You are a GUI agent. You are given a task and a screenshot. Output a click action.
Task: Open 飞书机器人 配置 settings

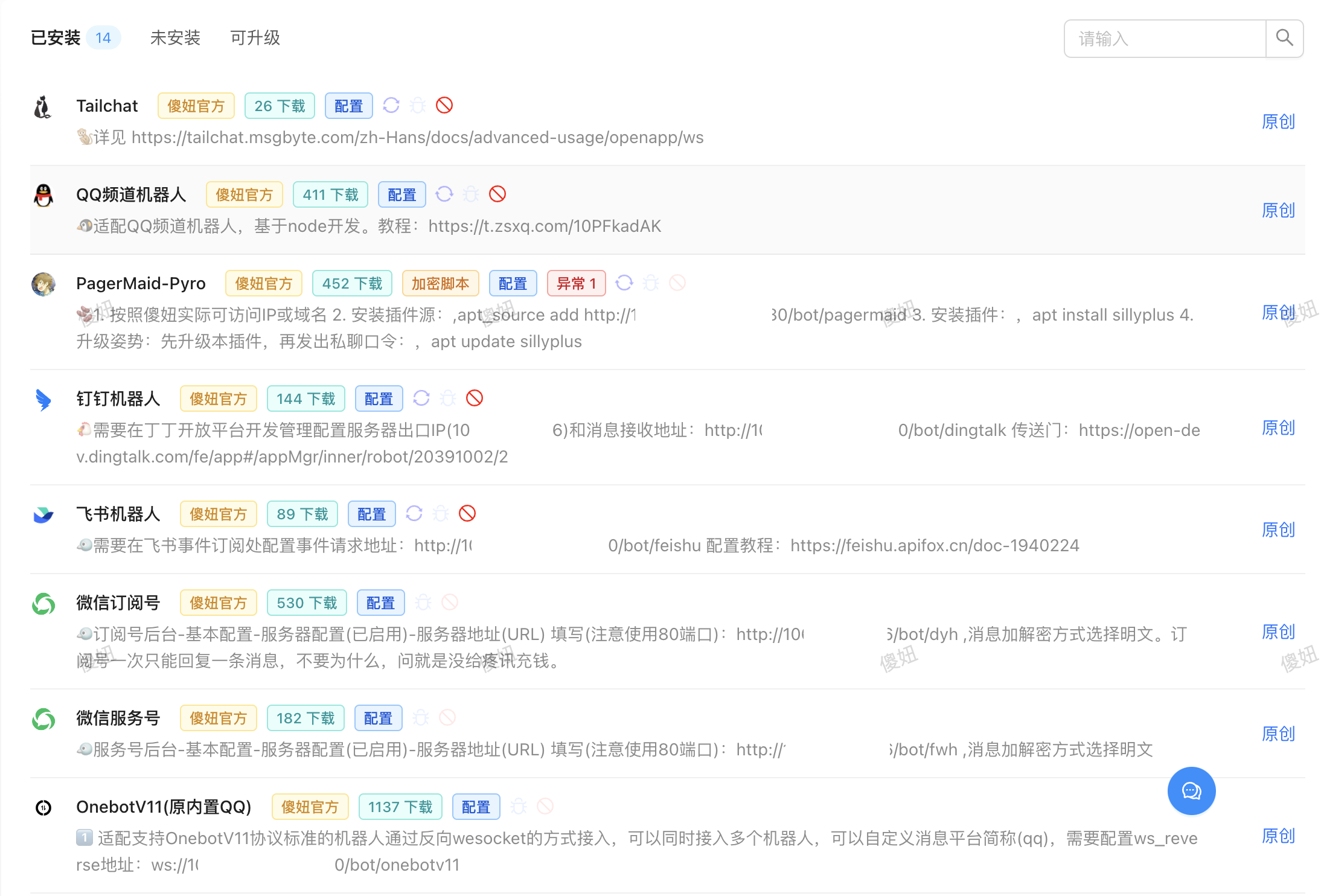371,514
